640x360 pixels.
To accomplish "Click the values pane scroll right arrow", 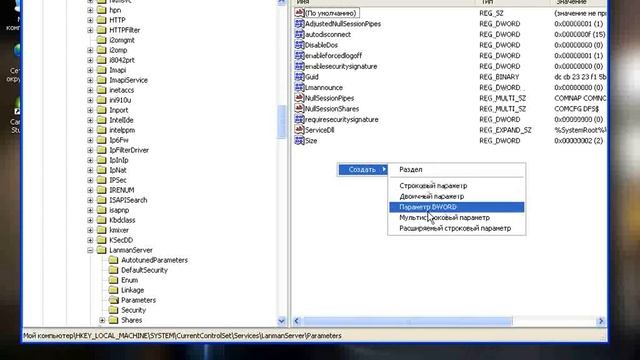I will pos(600,321).
